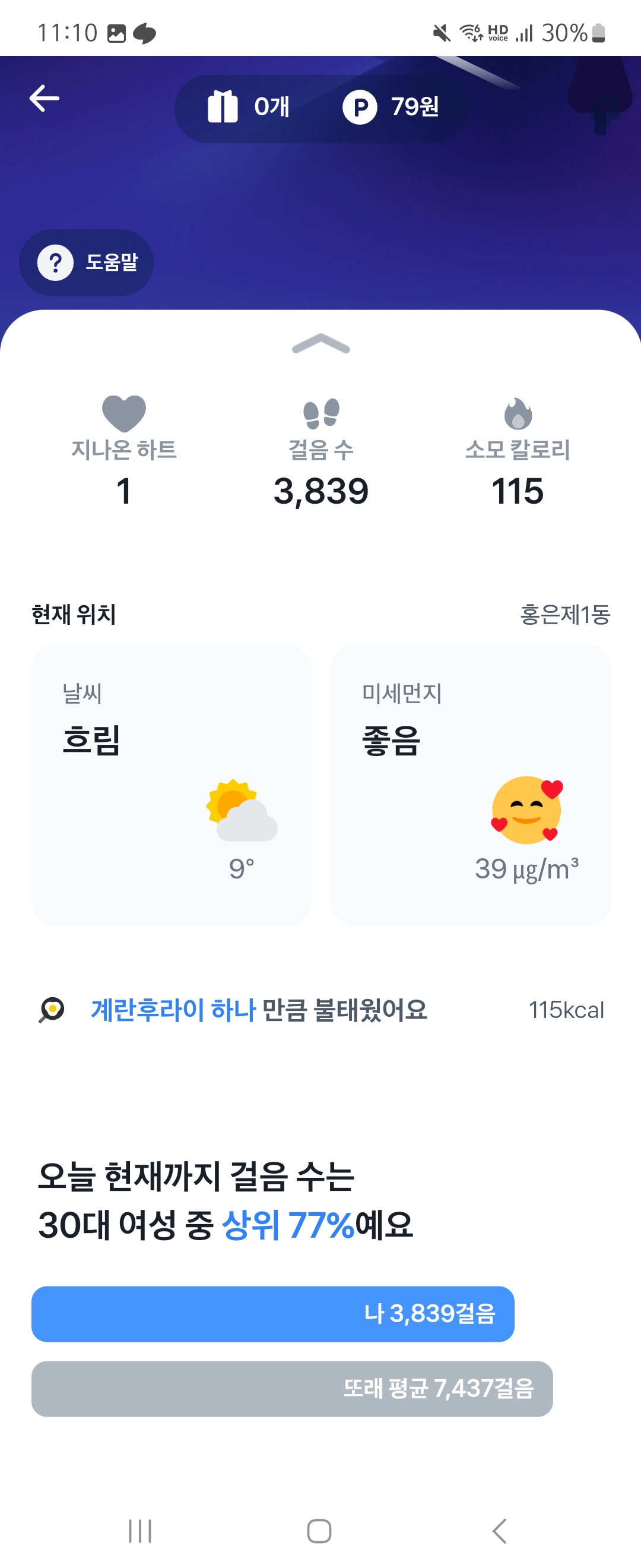Tap the gray 또래 평균 7,437걸음 bar

[x=292, y=1389]
